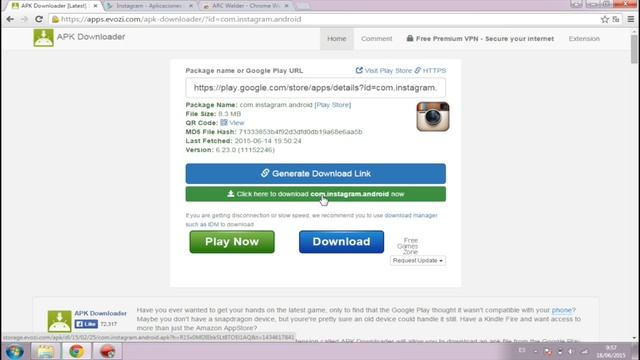
Task: Click the browser forward arrow
Action: (x=24, y=19)
